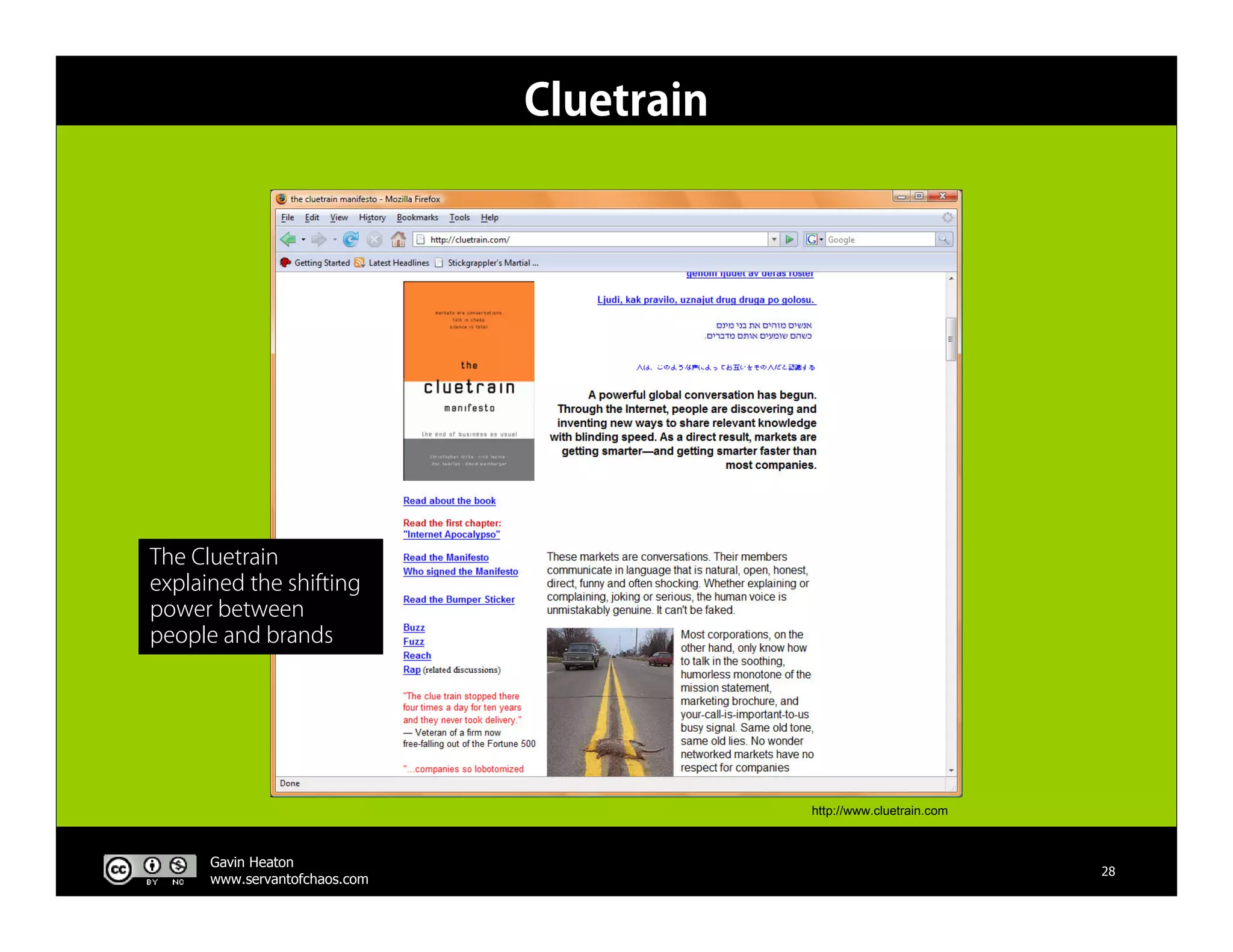Open the Google search engine selector

(x=815, y=240)
